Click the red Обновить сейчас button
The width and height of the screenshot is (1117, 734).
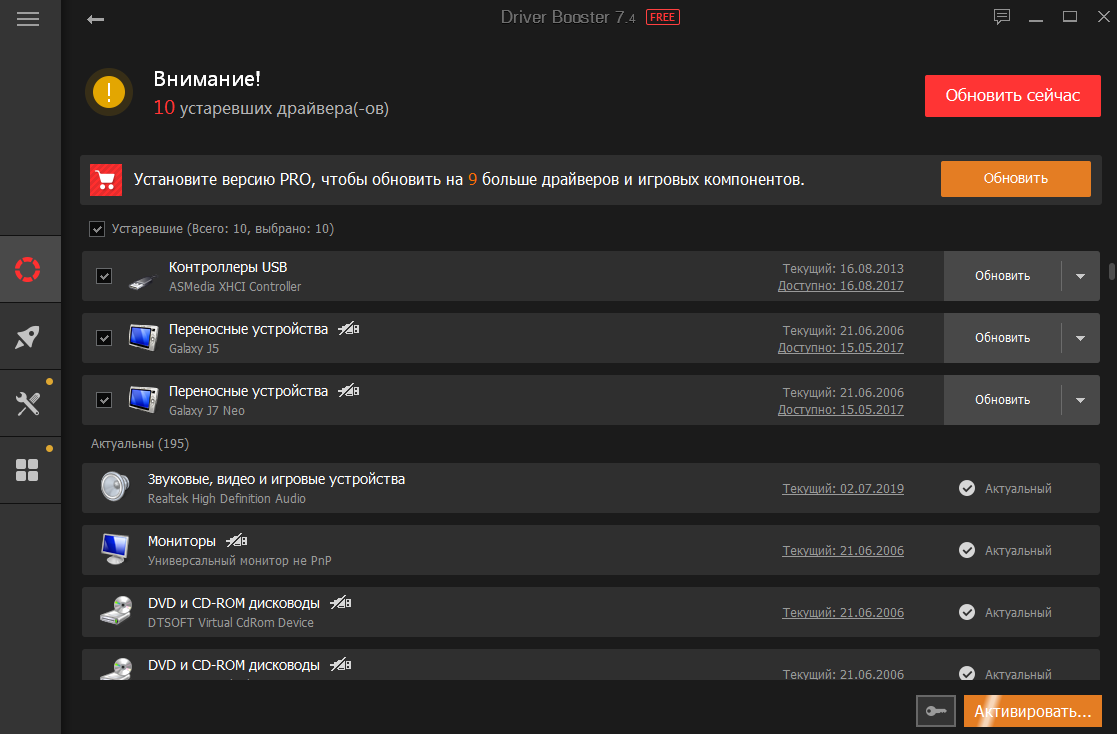coord(1012,95)
